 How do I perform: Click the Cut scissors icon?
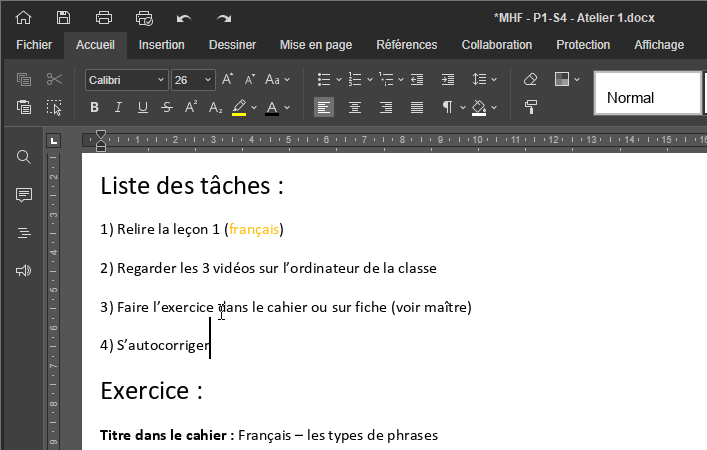[54, 80]
